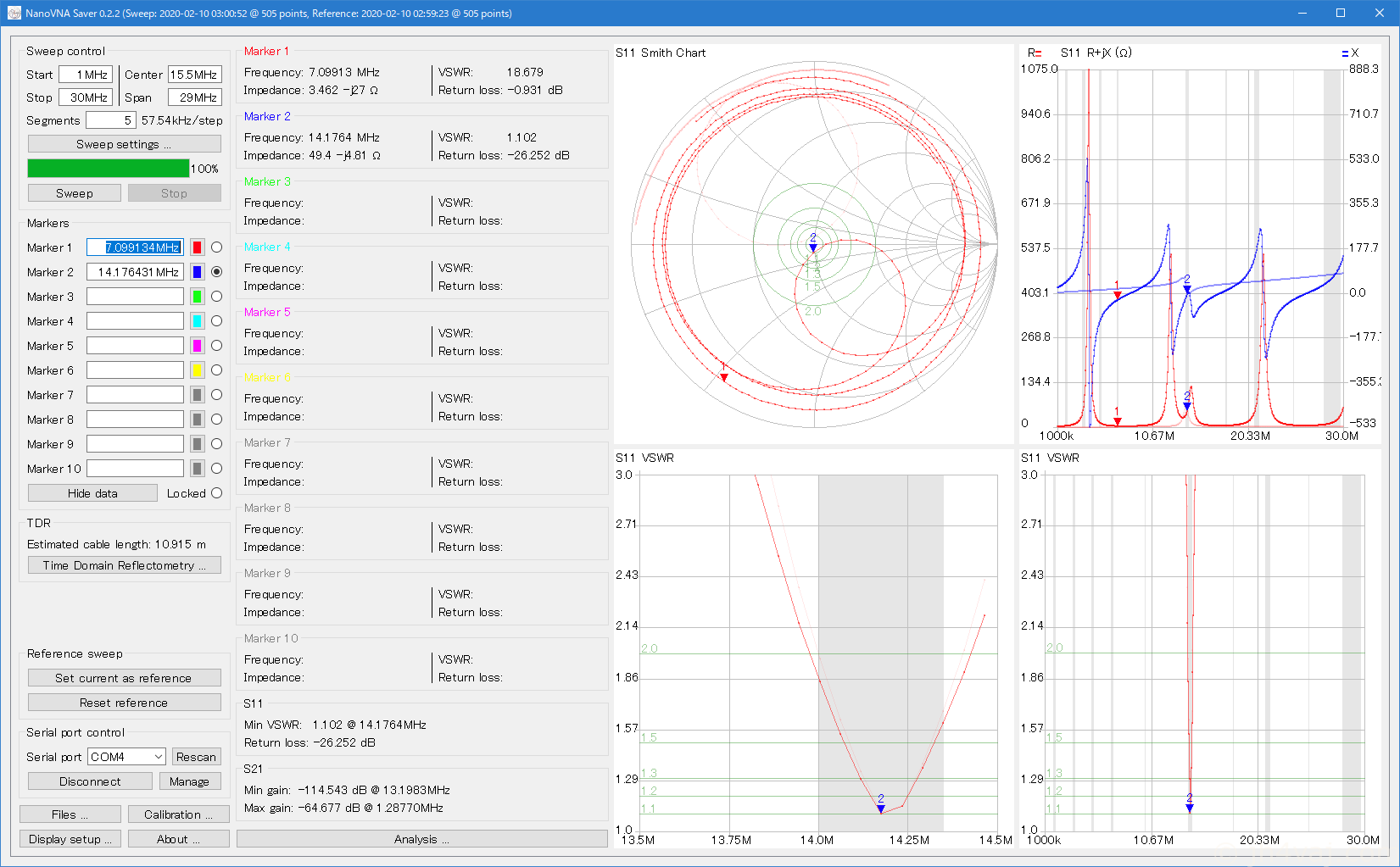Click the S11 R+jX chart

(x=1199, y=244)
